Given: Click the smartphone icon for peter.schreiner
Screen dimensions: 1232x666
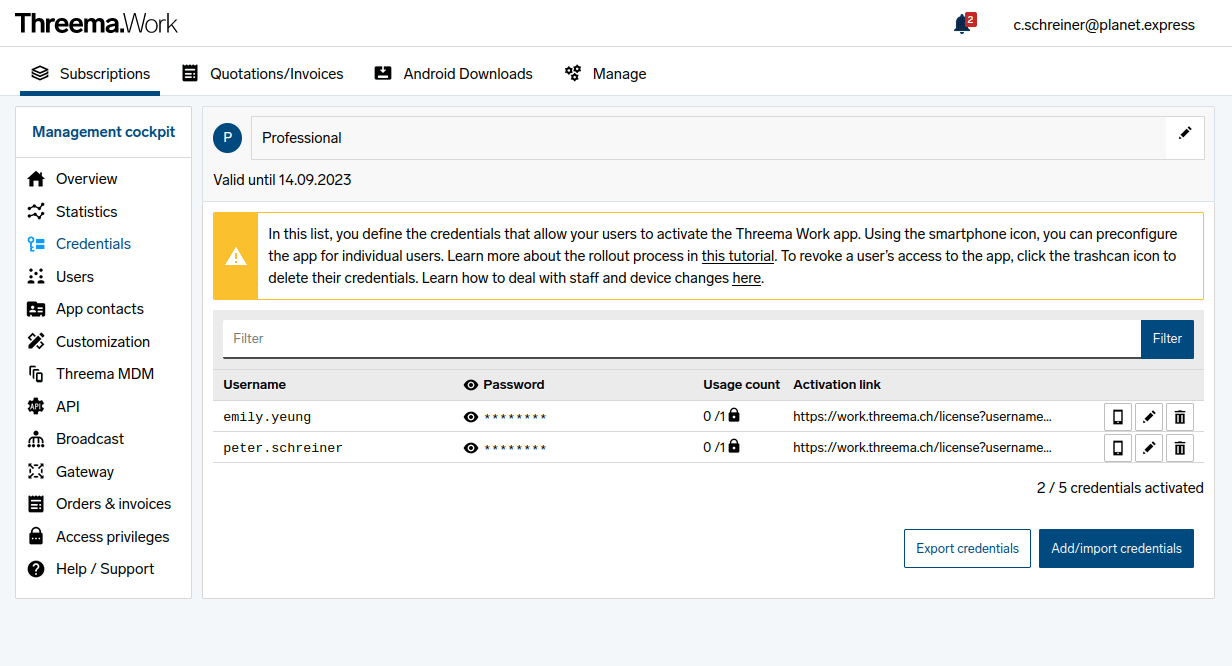Looking at the screenshot, I should point(1118,448).
